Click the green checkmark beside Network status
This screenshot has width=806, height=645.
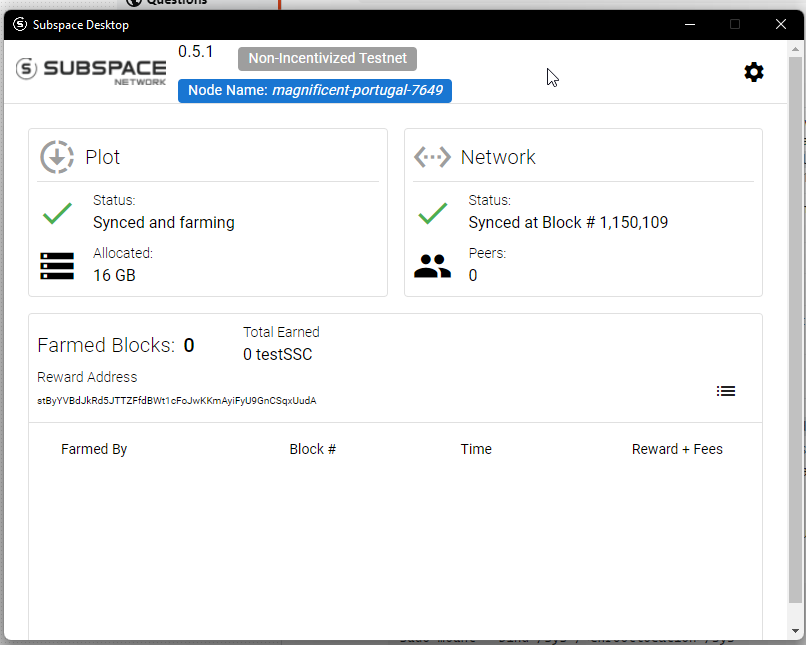point(432,213)
